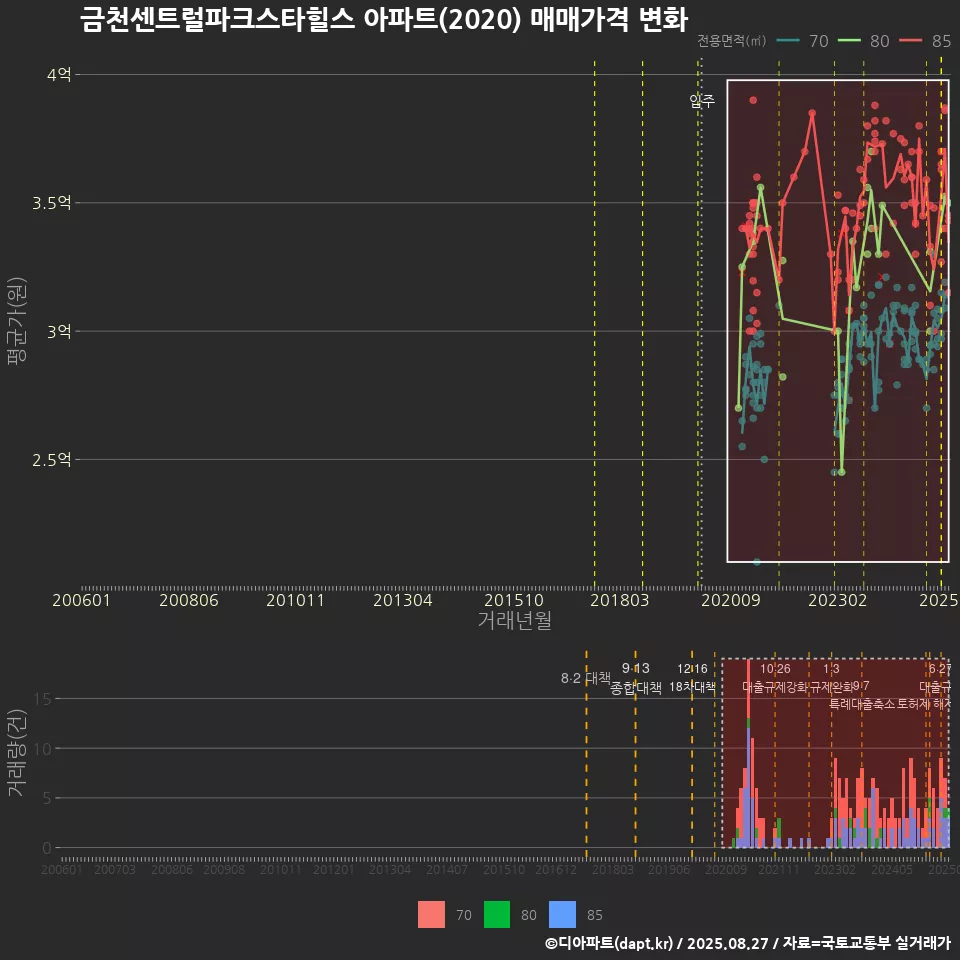
Task: Click 201304 on the price chart axis
Action: click(402, 600)
